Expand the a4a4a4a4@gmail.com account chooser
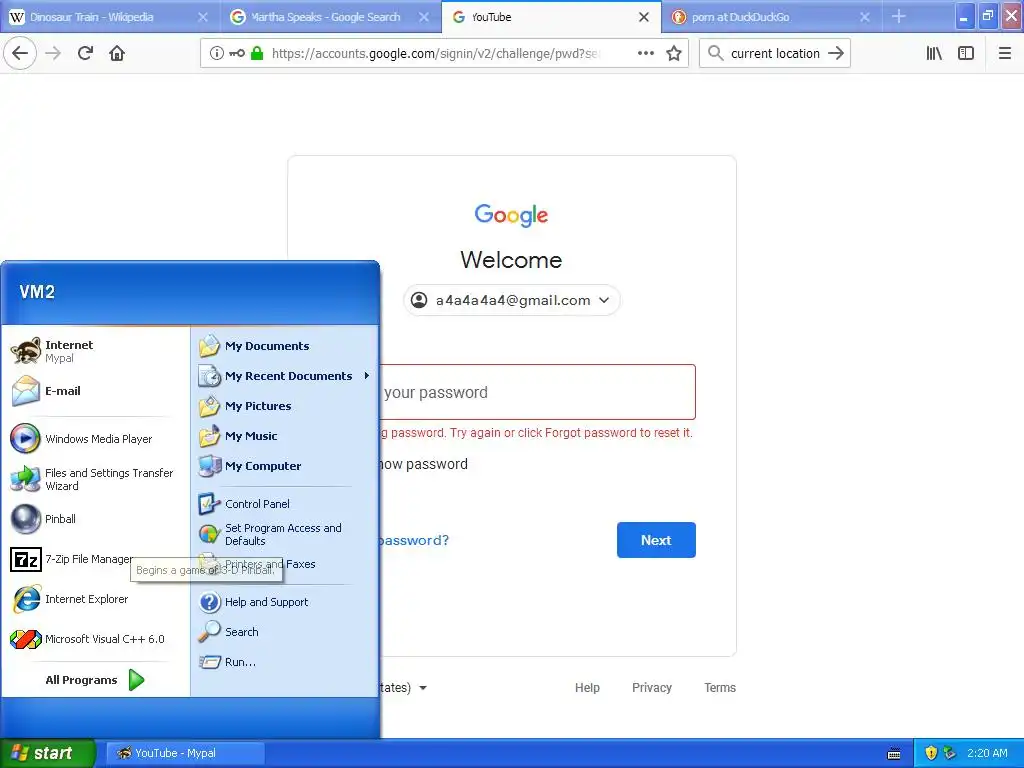Image resolution: width=1024 pixels, height=768 pixels. click(511, 300)
